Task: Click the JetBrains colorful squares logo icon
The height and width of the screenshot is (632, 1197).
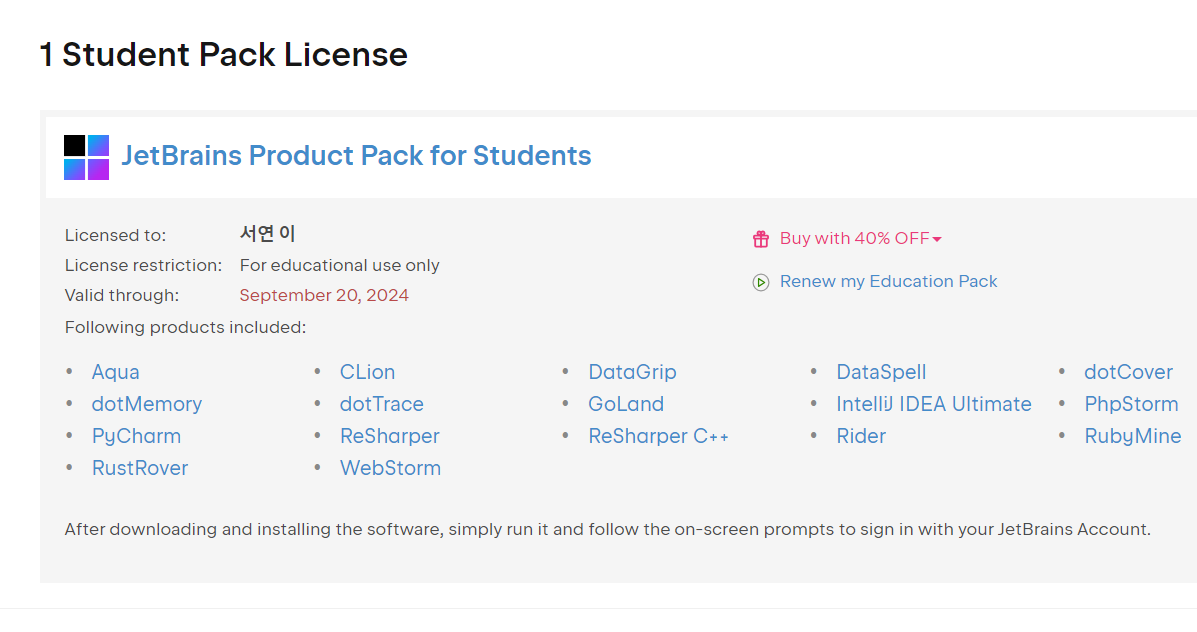Action: point(86,157)
